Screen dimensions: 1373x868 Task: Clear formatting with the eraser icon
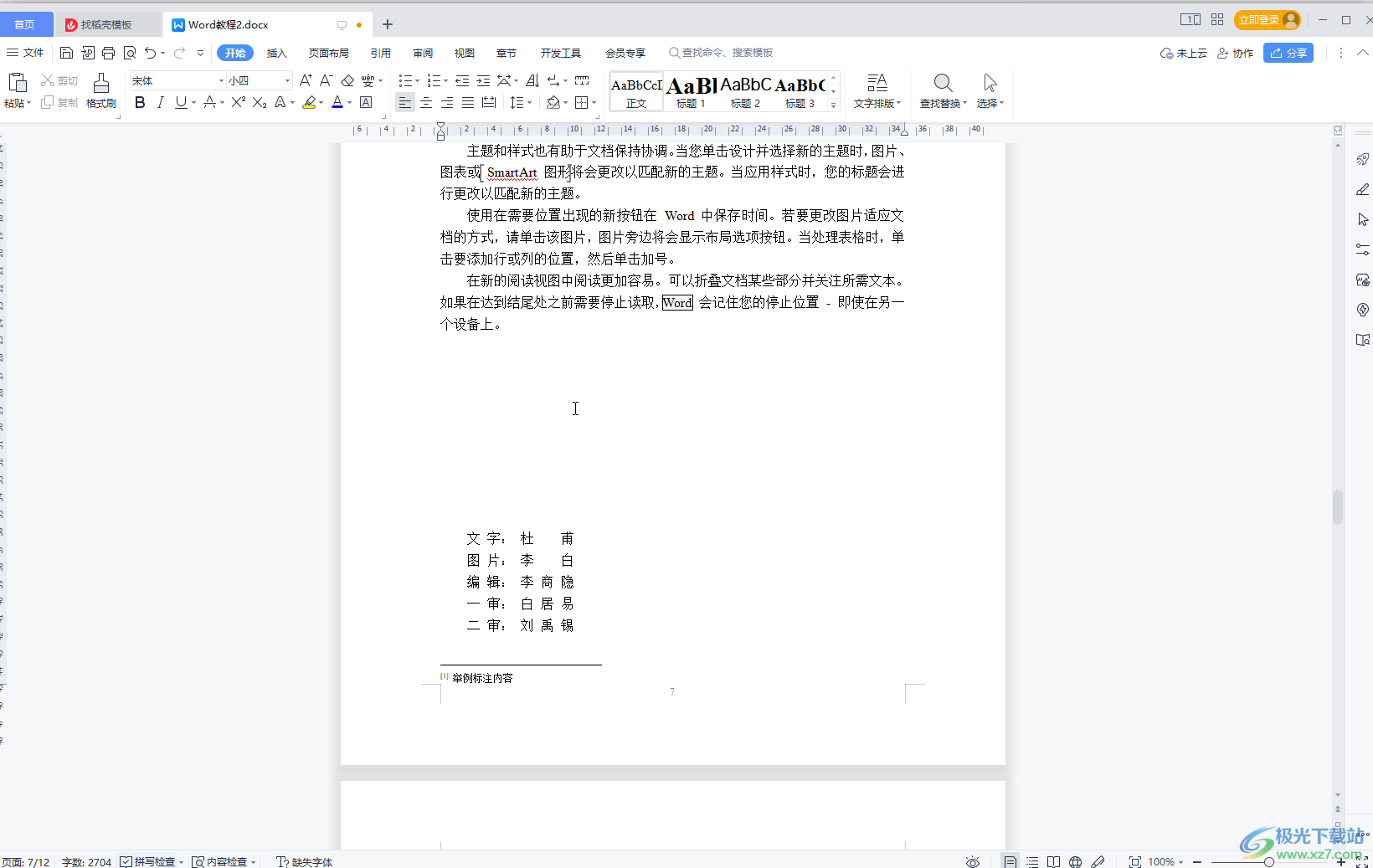[x=347, y=80]
